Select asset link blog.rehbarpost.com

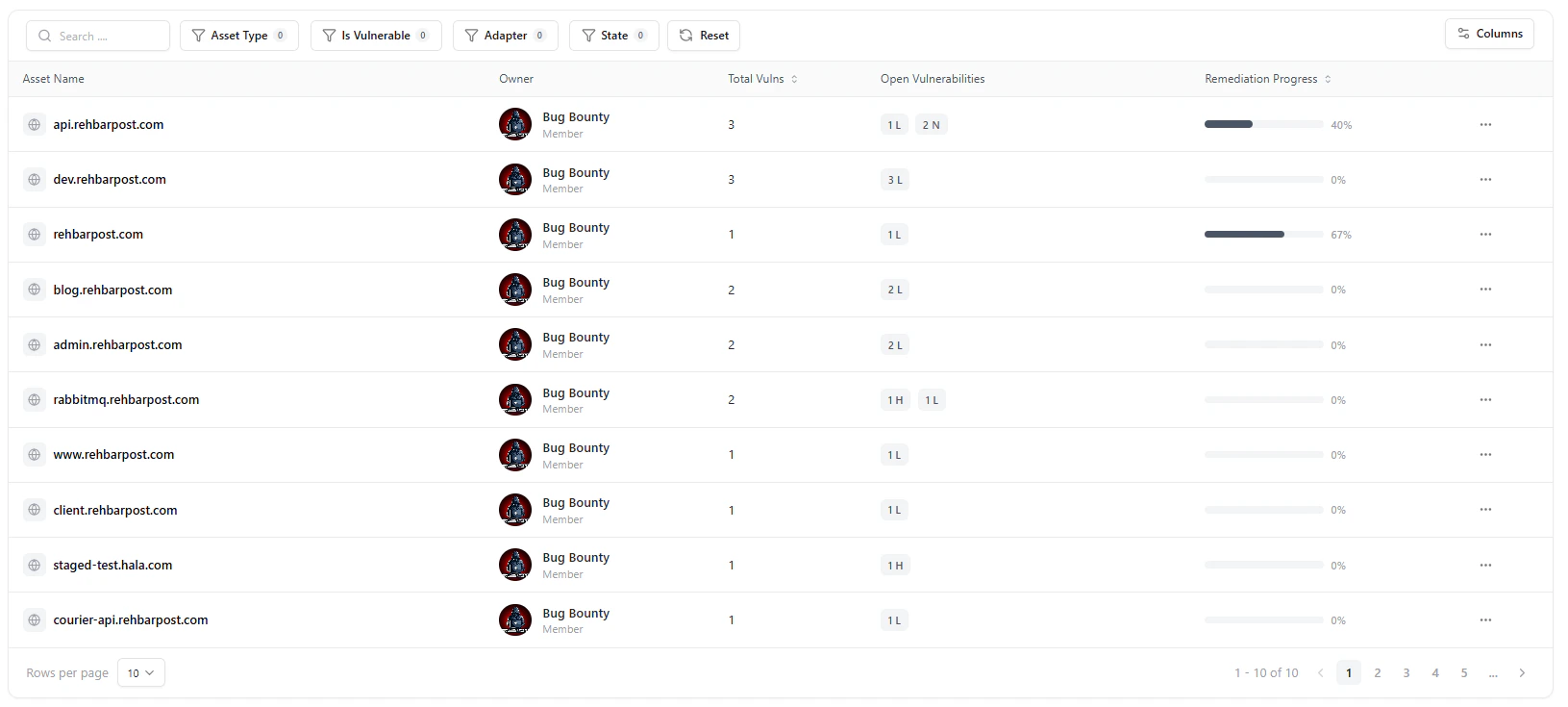click(x=112, y=289)
